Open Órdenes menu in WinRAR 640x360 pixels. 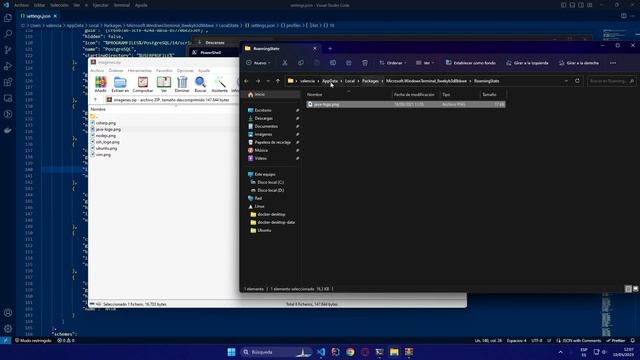click(116, 71)
